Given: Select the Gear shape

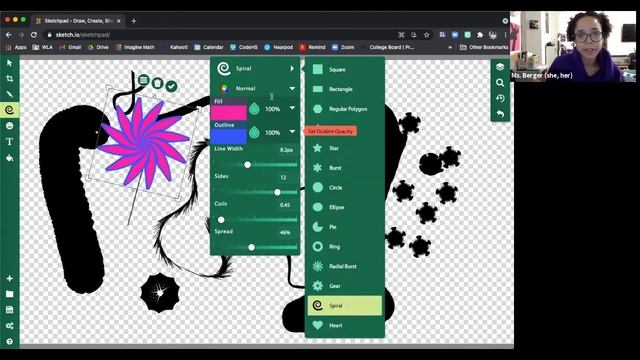Looking at the screenshot, I should pos(345,286).
